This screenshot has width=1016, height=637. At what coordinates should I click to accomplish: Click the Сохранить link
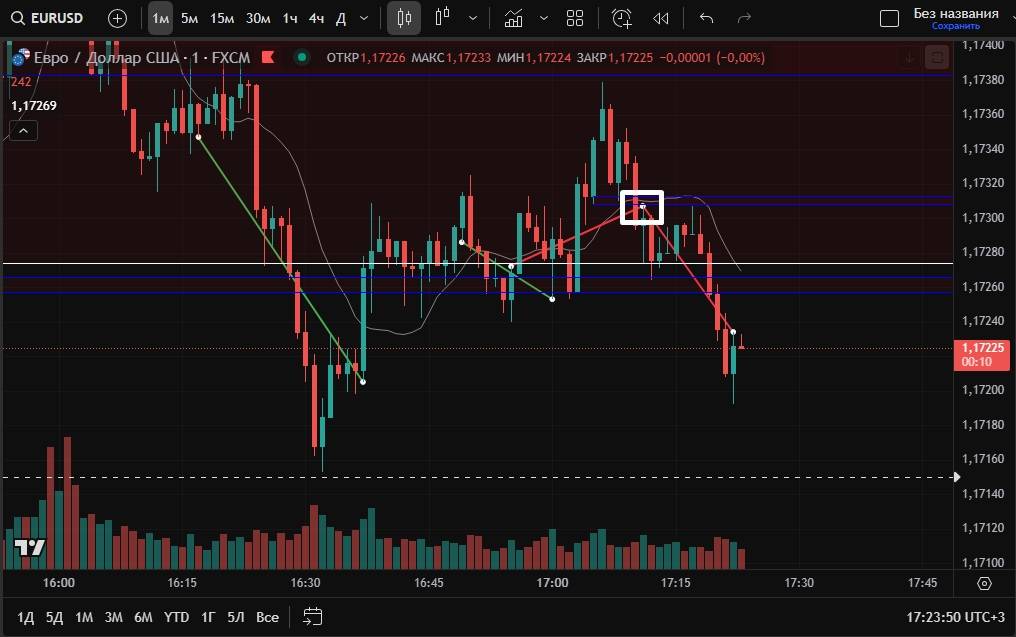(956, 27)
